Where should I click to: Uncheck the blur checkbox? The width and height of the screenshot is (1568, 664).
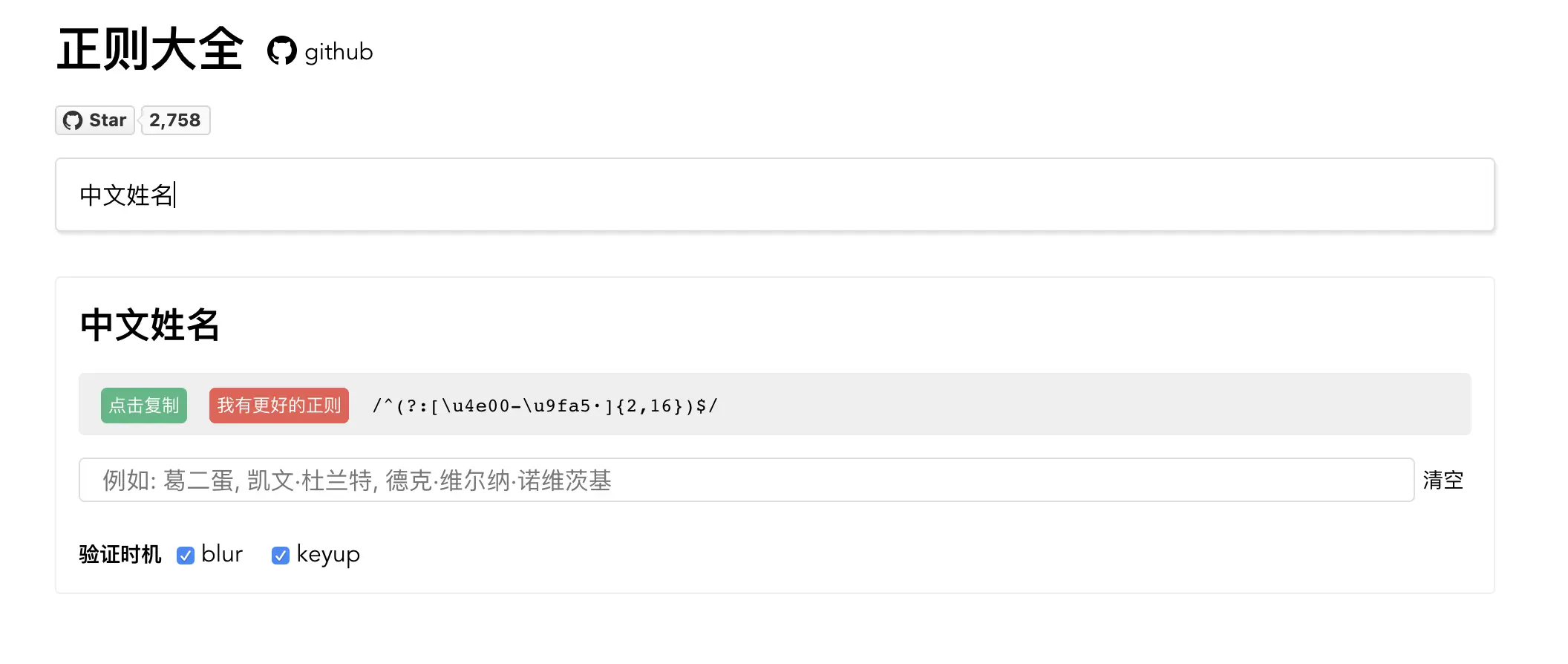186,556
